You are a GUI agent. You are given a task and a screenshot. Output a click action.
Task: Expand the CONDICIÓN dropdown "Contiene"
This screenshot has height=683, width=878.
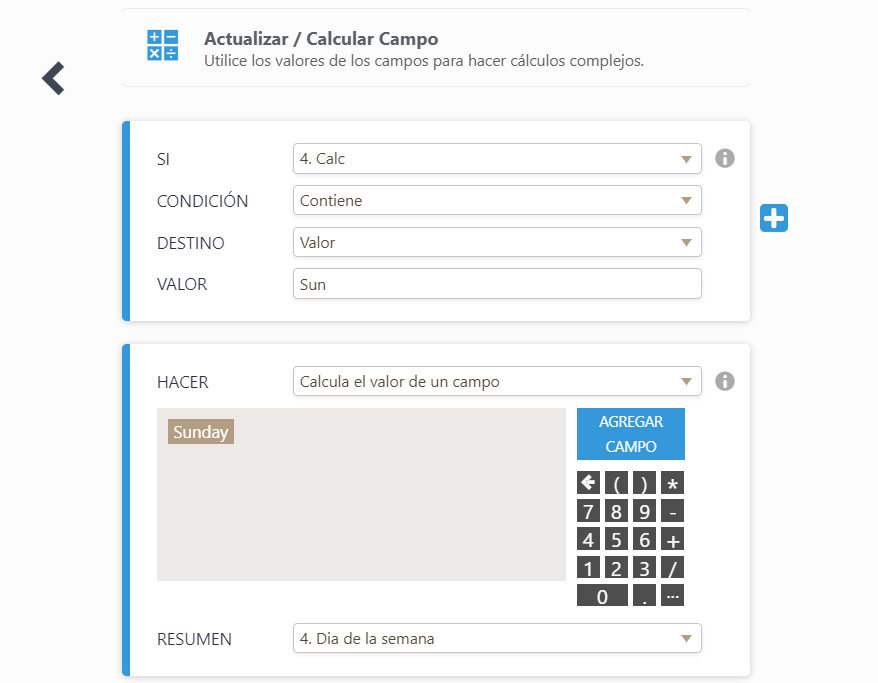point(497,201)
